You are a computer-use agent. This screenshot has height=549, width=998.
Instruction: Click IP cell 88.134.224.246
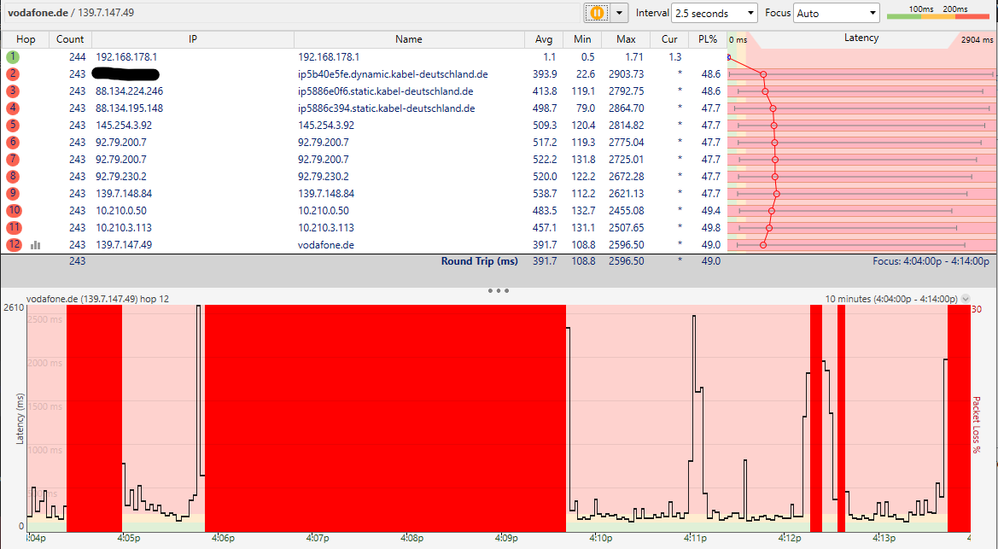[129, 91]
